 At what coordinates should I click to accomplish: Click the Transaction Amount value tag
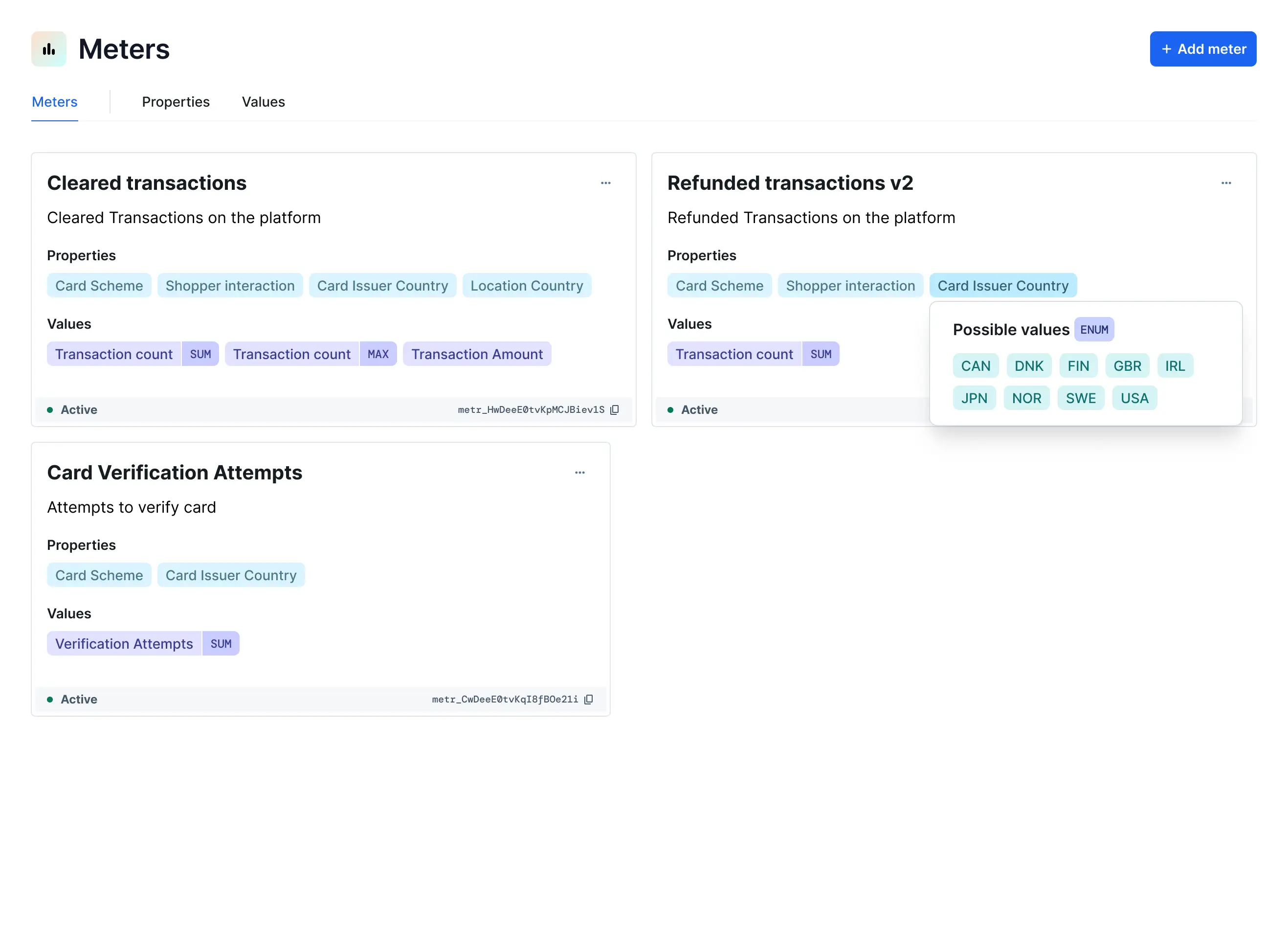pos(477,354)
